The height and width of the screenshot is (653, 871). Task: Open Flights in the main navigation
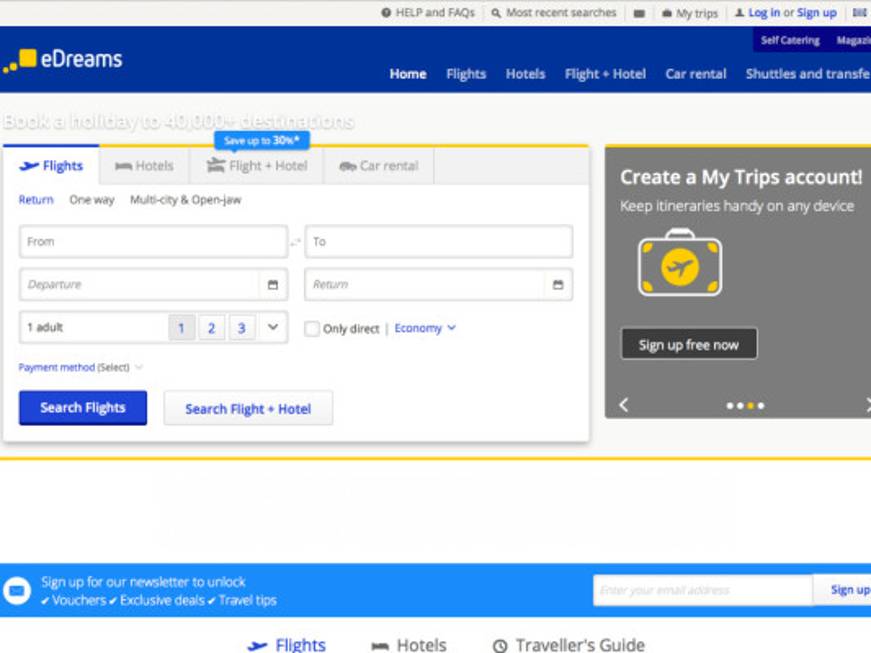pyautogui.click(x=466, y=74)
